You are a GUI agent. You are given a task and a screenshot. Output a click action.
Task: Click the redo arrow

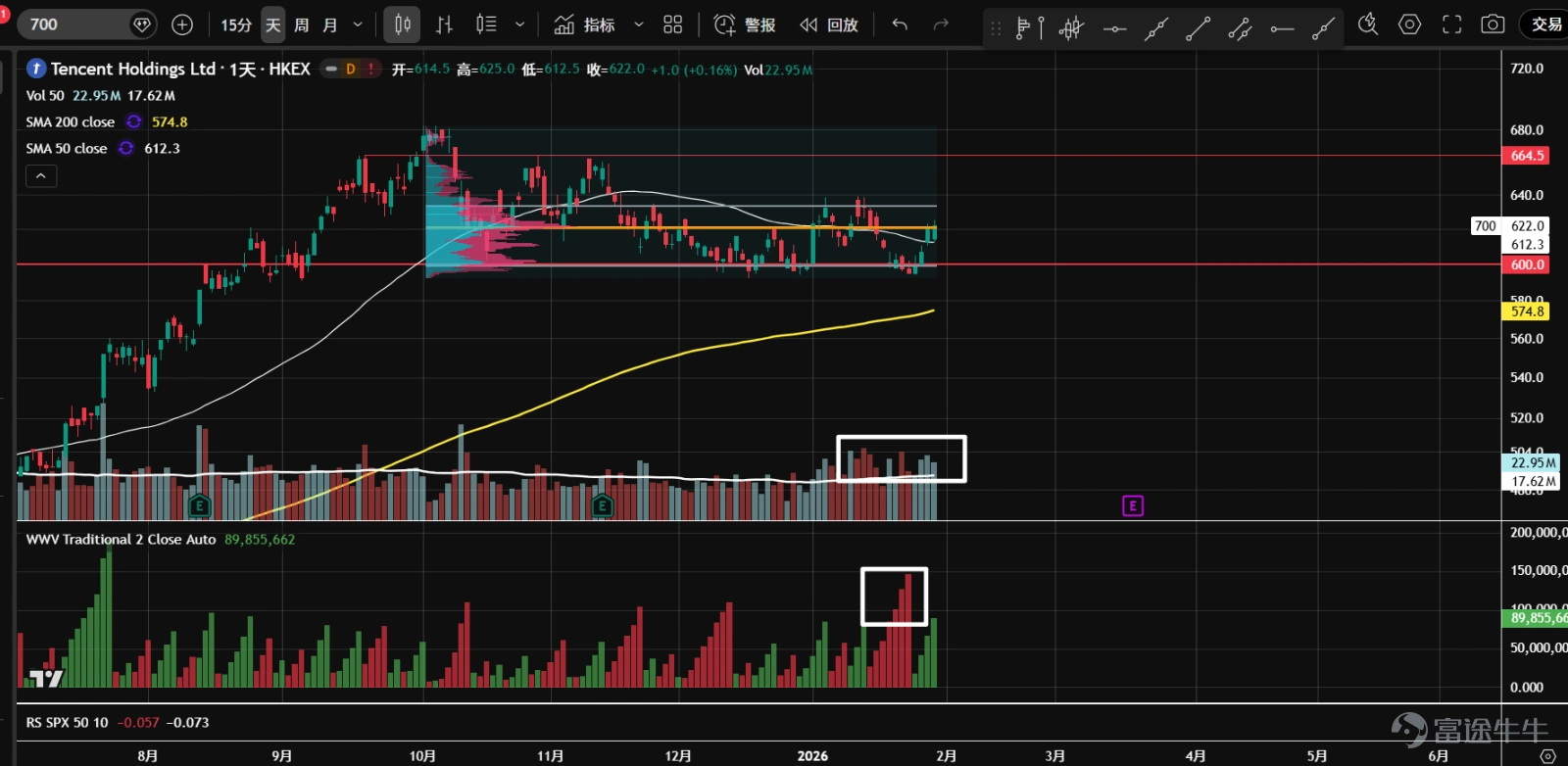pyautogui.click(x=941, y=24)
